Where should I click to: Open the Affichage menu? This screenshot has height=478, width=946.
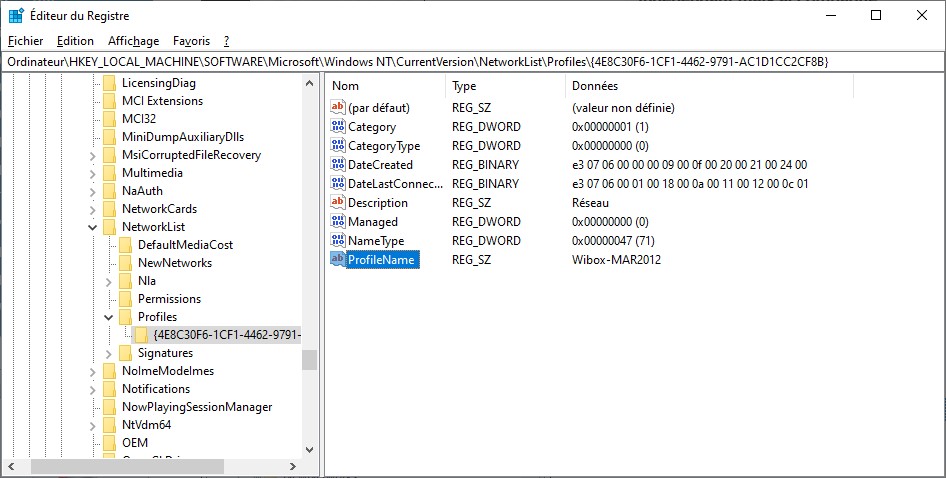[133, 41]
